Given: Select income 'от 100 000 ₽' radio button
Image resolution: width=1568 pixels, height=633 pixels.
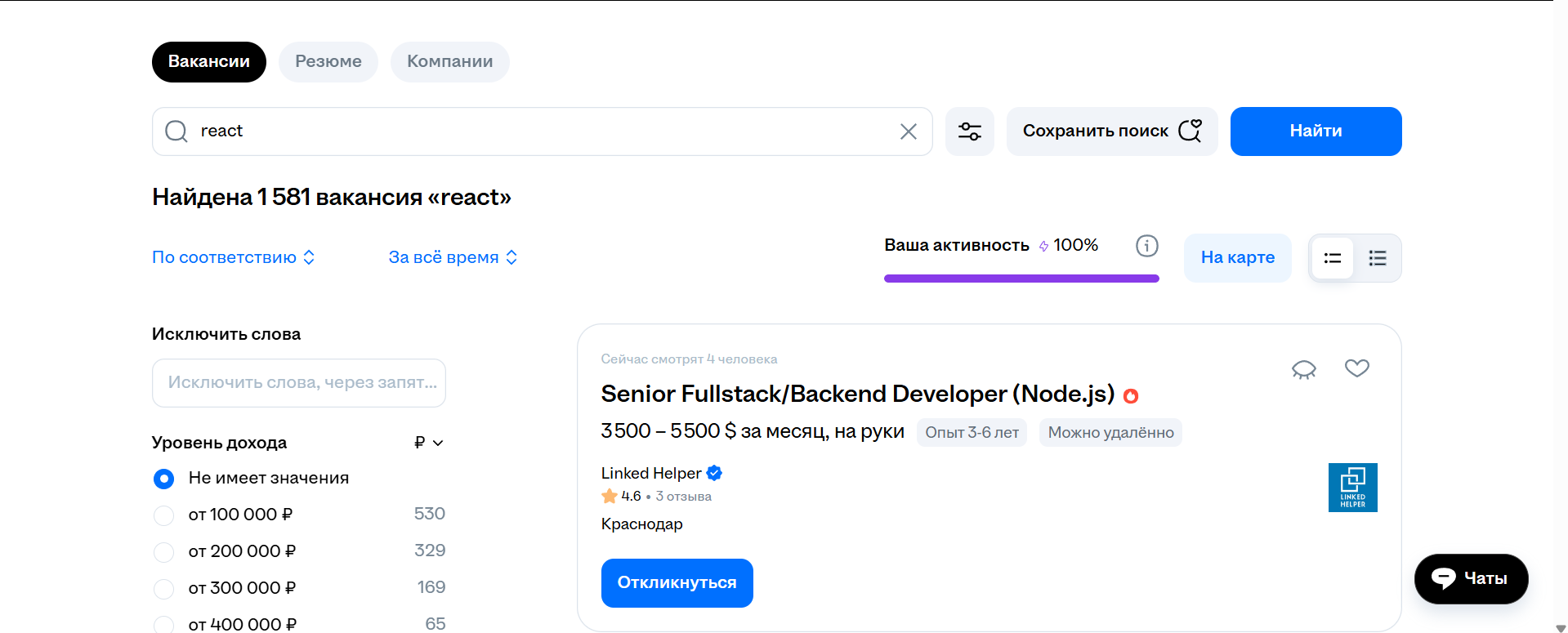Looking at the screenshot, I should click(x=164, y=515).
